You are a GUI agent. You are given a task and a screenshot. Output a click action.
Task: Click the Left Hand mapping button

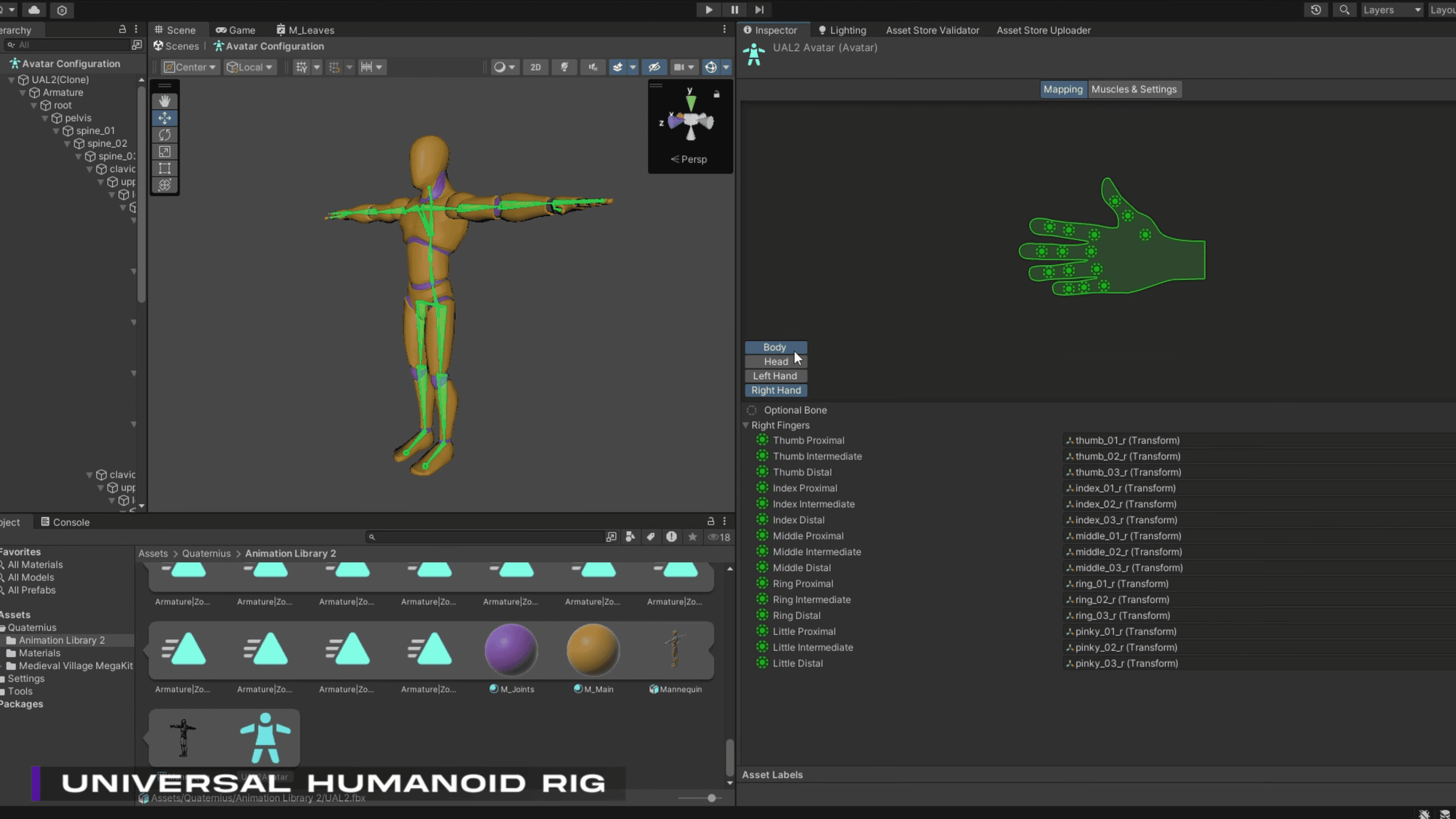tap(775, 375)
